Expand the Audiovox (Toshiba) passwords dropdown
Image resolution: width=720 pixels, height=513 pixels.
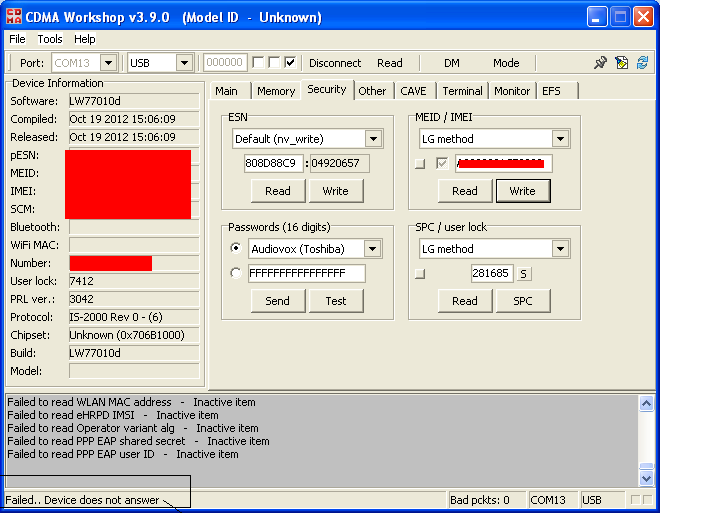tap(373, 249)
